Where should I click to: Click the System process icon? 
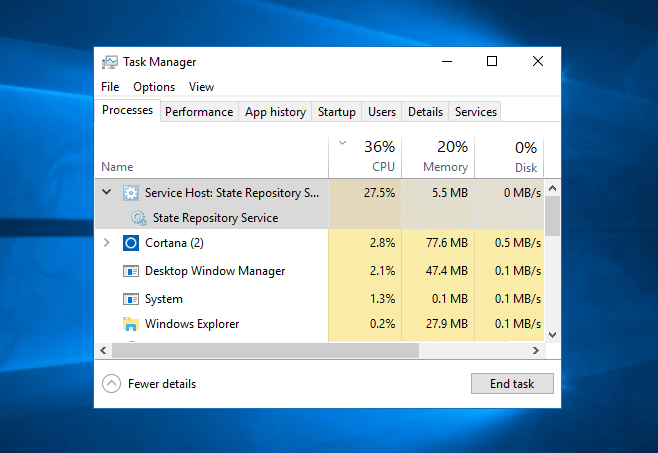[x=131, y=299]
